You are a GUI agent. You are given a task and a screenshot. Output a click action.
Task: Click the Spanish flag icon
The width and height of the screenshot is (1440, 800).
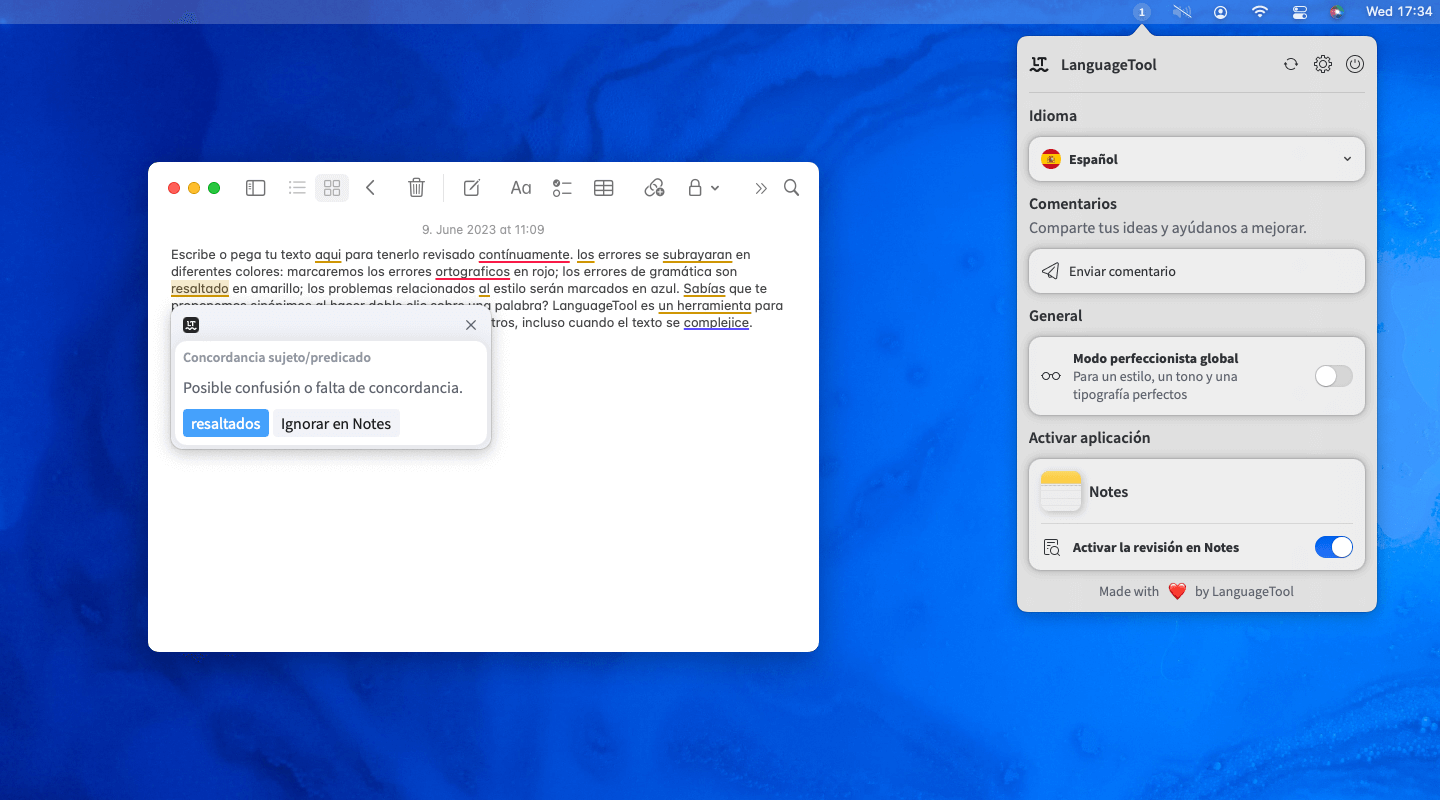1051,159
